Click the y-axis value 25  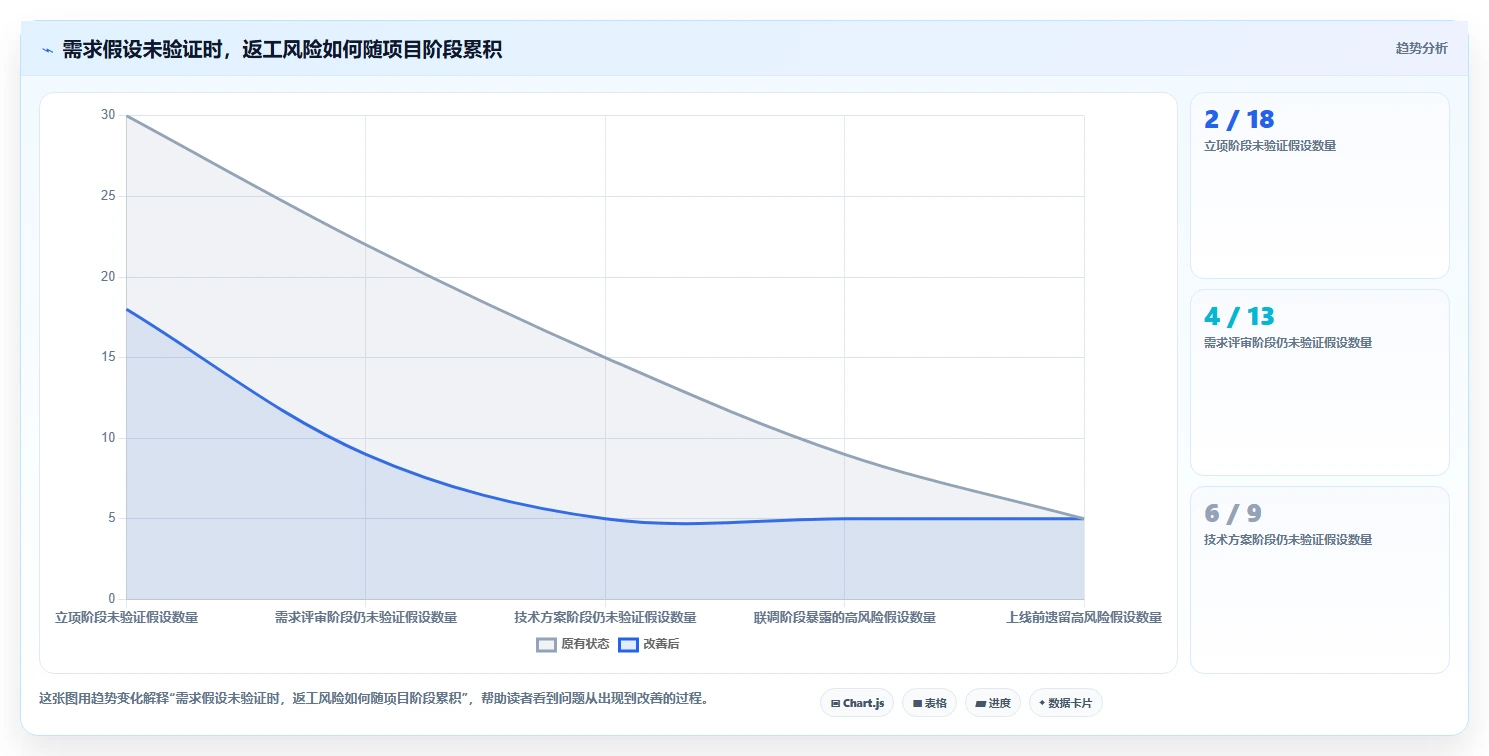point(108,196)
